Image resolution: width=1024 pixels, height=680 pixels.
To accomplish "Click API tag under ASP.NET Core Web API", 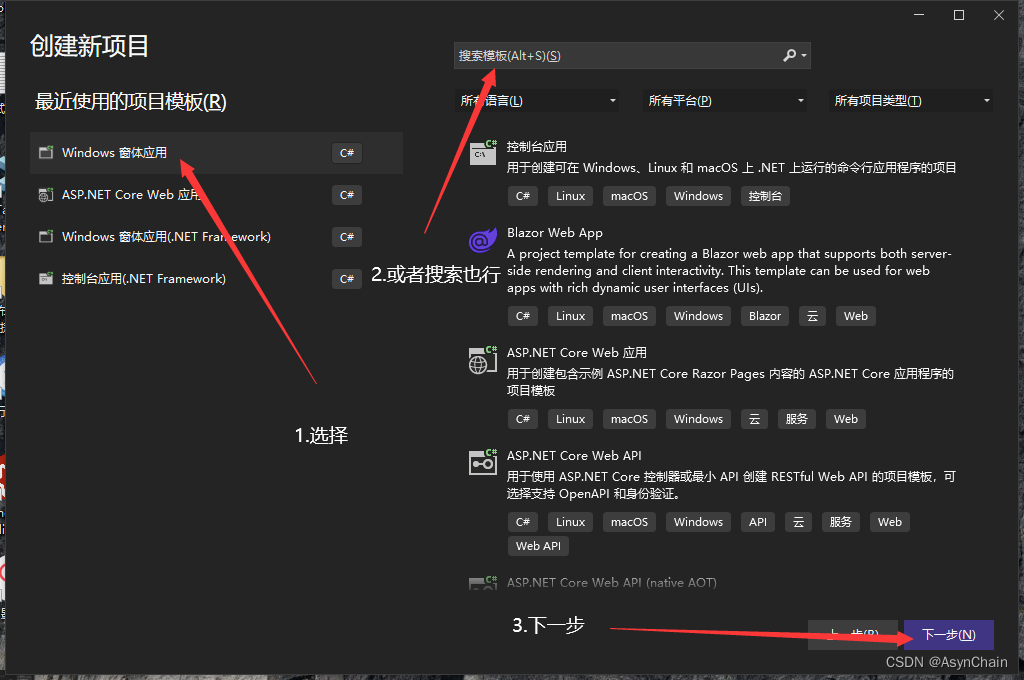I will (x=758, y=522).
